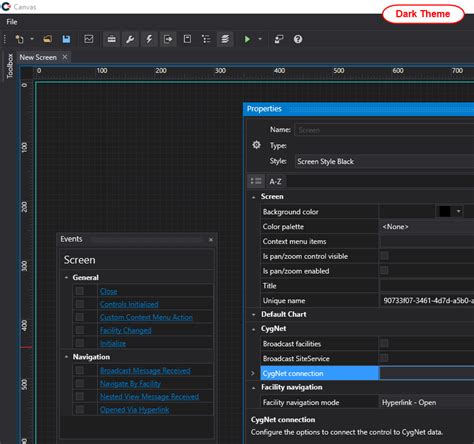Tick the checkbox beside Controls Initialized

click(x=80, y=304)
